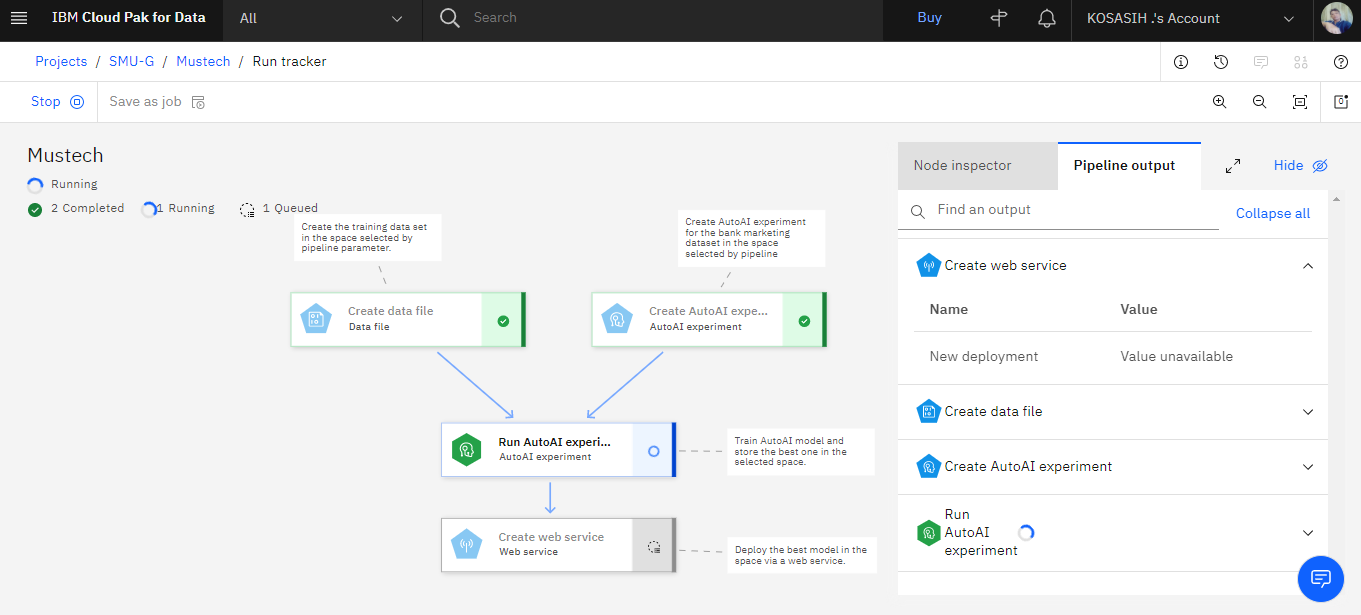The width and height of the screenshot is (1361, 615).
Task: Click the New deployment output name
Action: [983, 356]
